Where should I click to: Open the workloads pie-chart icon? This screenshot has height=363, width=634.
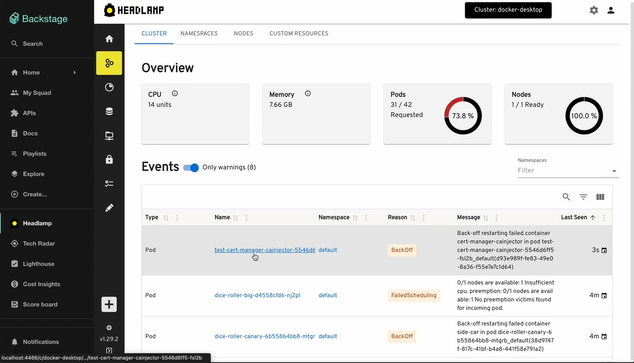pyautogui.click(x=109, y=87)
